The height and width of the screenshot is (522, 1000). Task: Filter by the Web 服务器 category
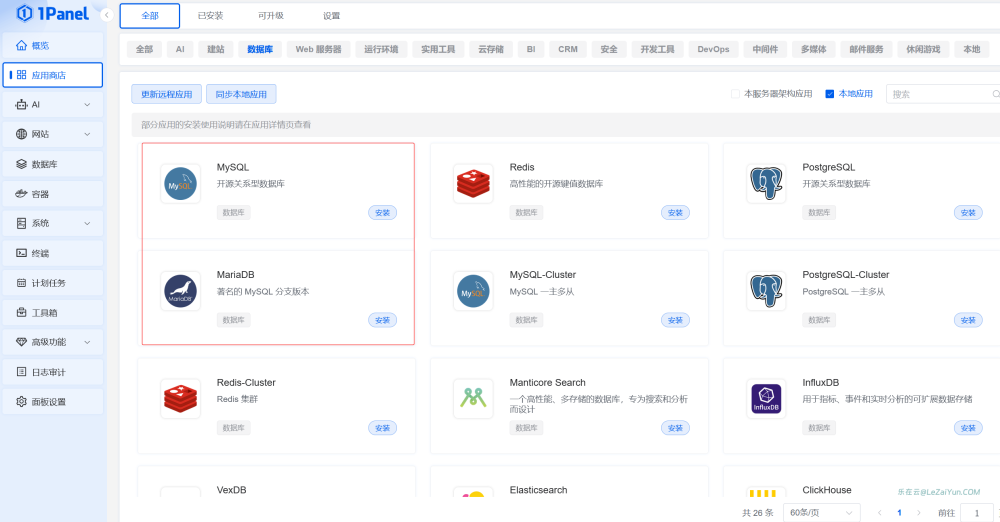tap(318, 49)
